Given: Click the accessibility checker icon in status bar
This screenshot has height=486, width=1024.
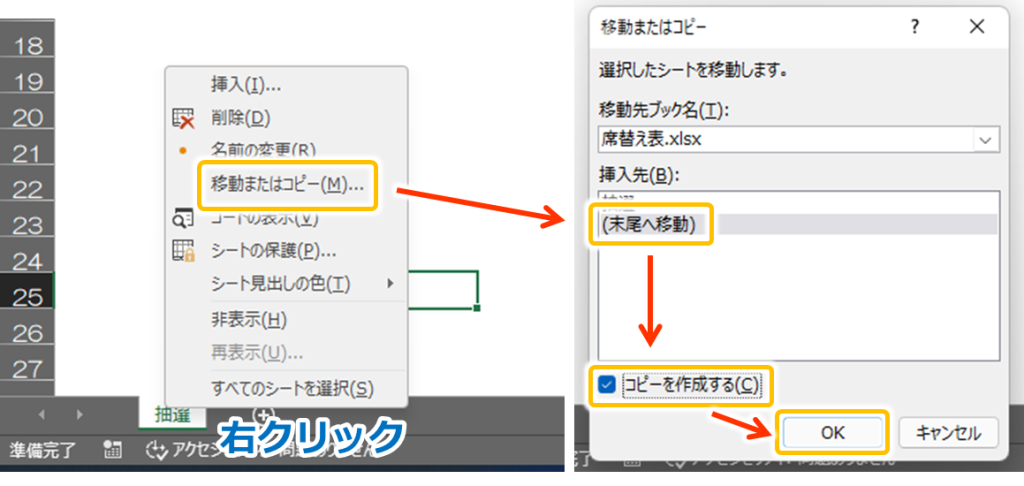Looking at the screenshot, I should tap(154, 450).
